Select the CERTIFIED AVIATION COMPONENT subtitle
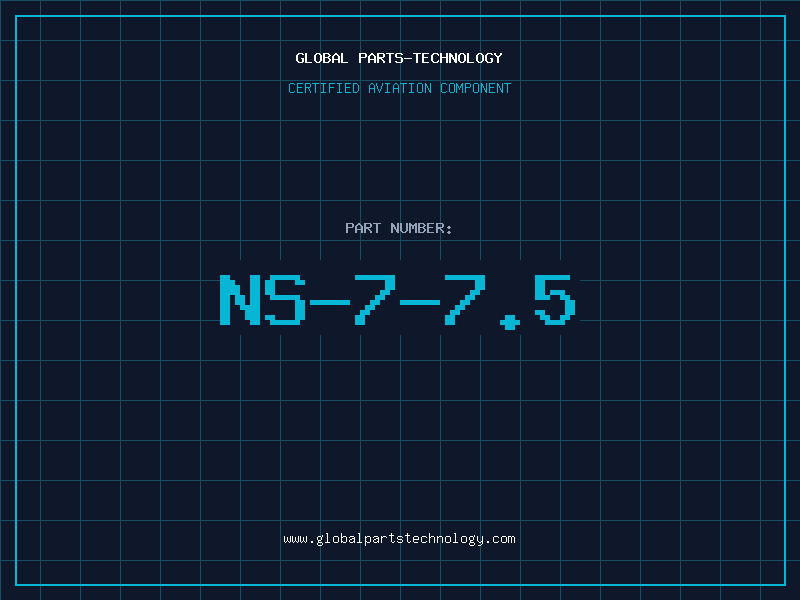Image resolution: width=800 pixels, height=600 pixels. (x=399, y=88)
